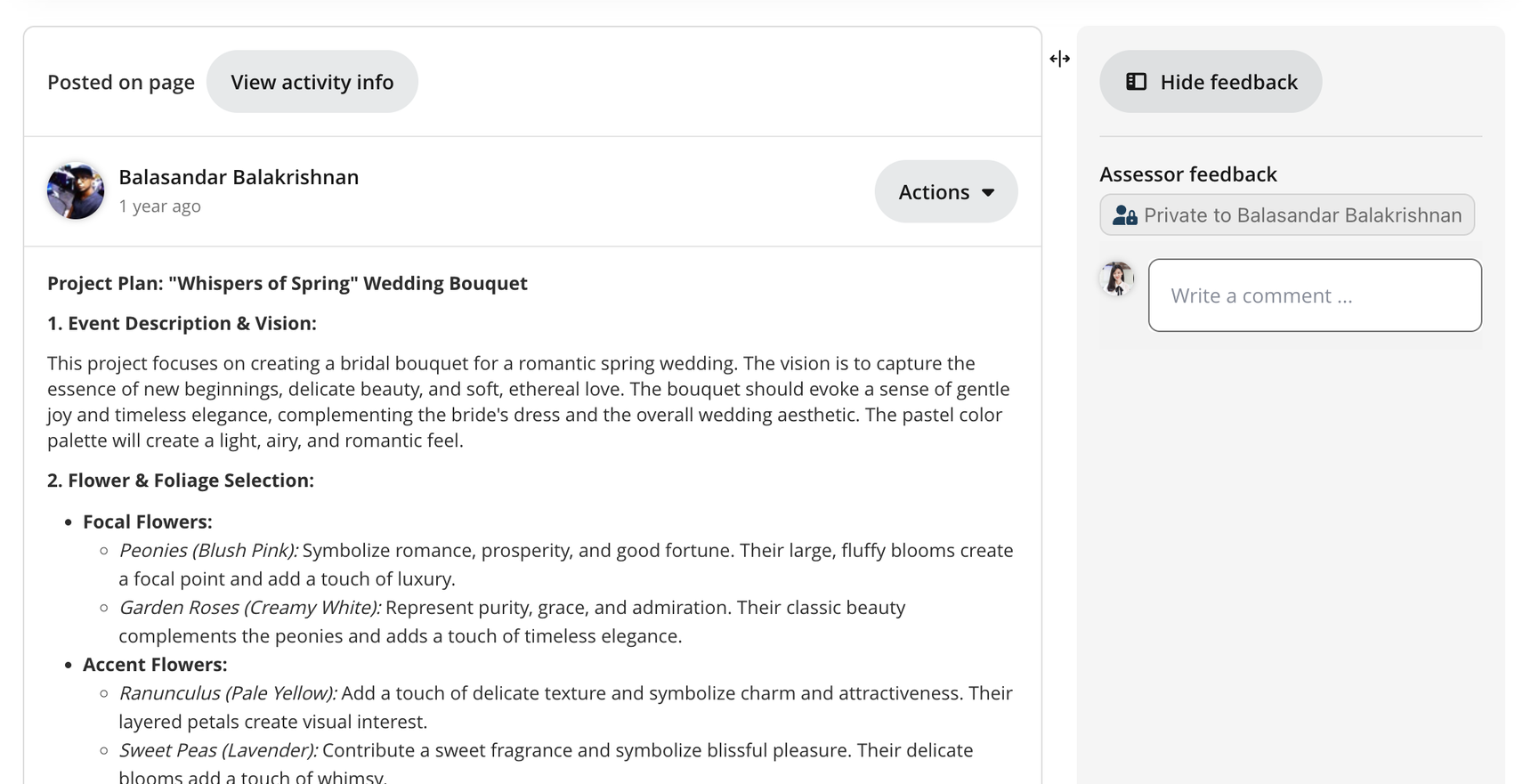Click the "Whispers of Spring" project title
1531x784 pixels.
[x=287, y=283]
